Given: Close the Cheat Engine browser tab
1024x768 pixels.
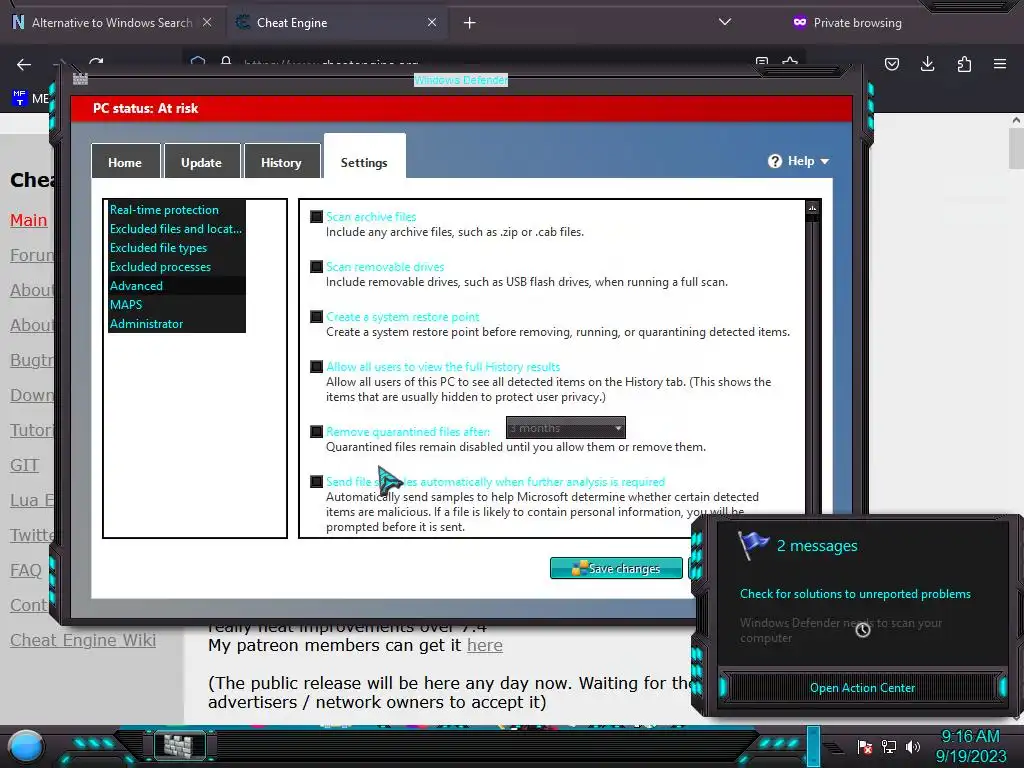Looking at the screenshot, I should click(432, 22).
